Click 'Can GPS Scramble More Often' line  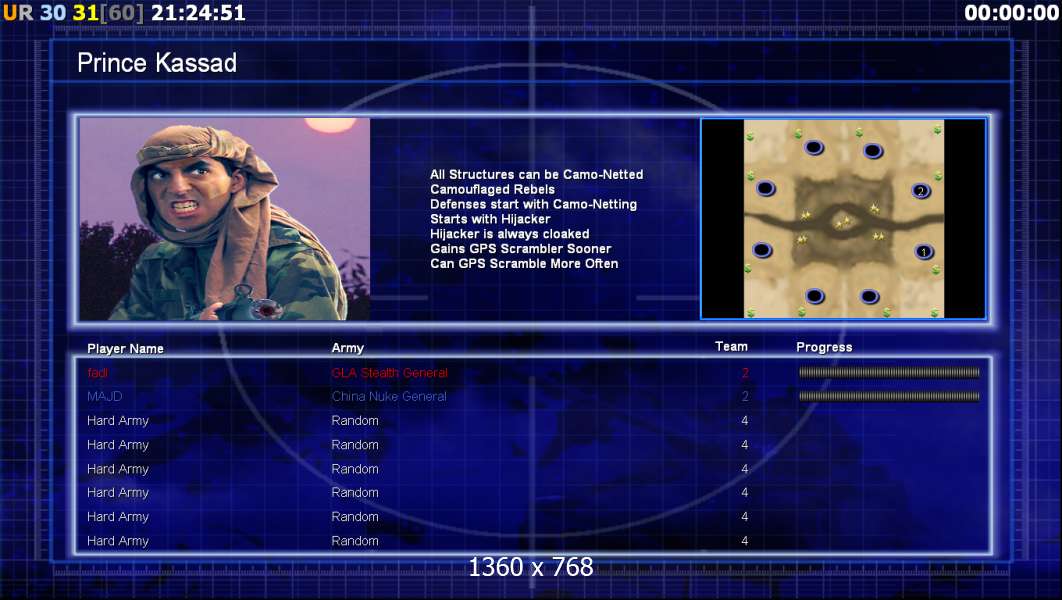(524, 263)
